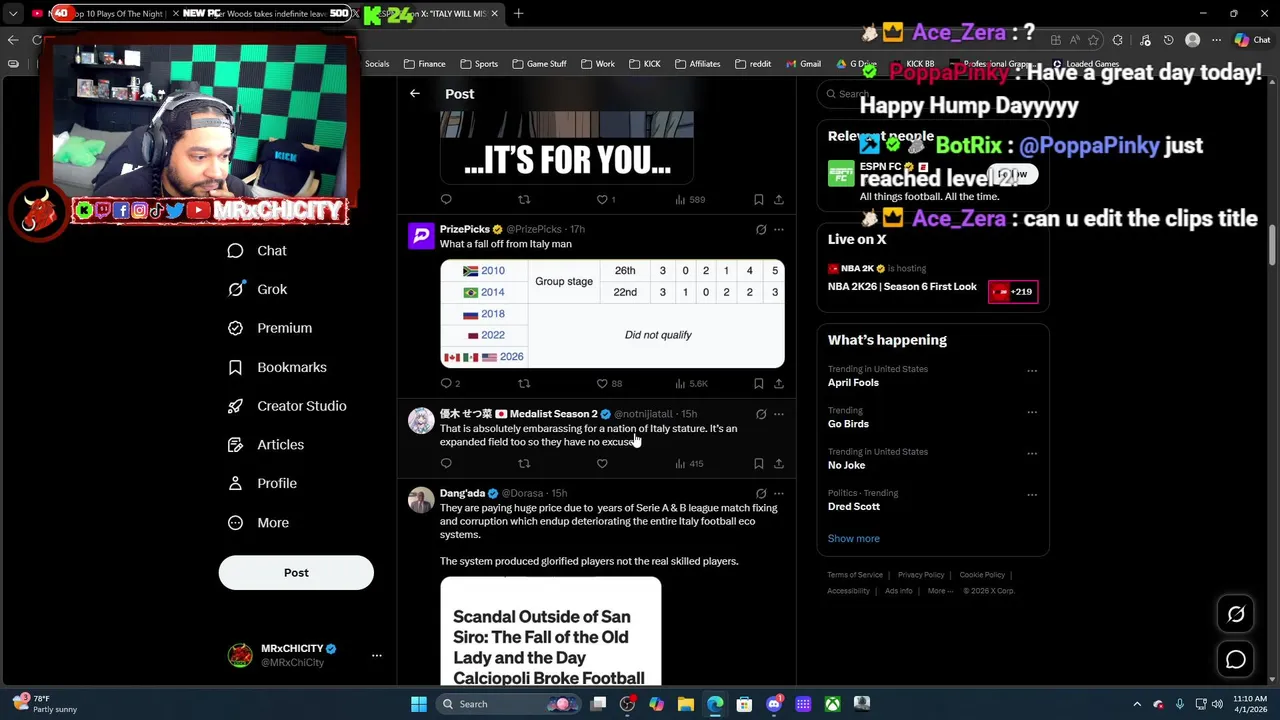Open Creator Studio in the sidebar
The height and width of the screenshot is (720, 1280).
pyautogui.click(x=287, y=406)
